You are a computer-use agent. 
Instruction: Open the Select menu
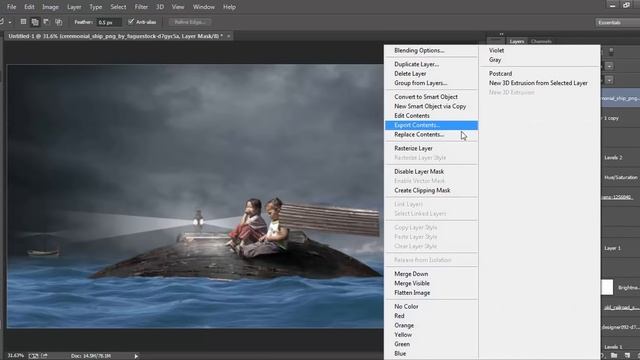pyautogui.click(x=118, y=7)
